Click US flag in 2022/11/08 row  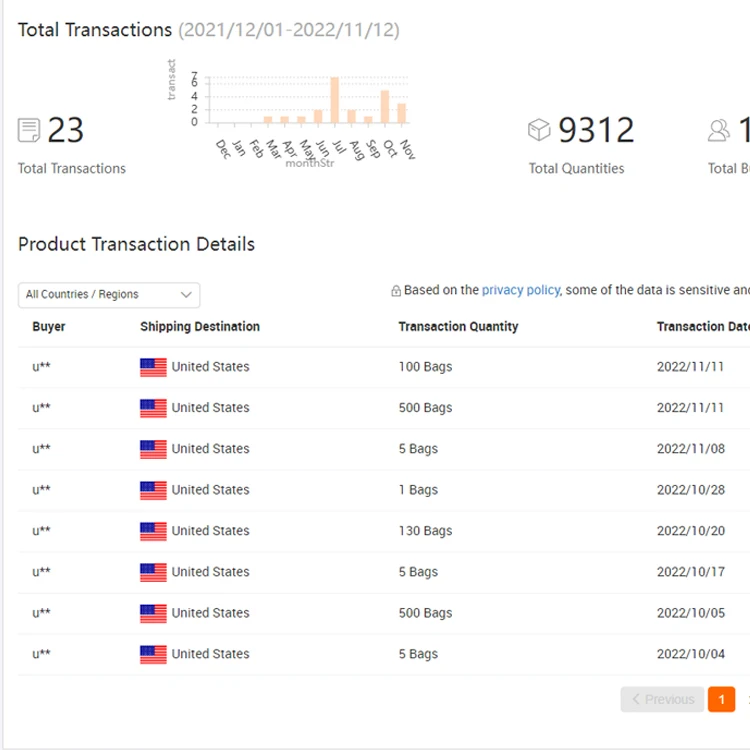click(153, 449)
